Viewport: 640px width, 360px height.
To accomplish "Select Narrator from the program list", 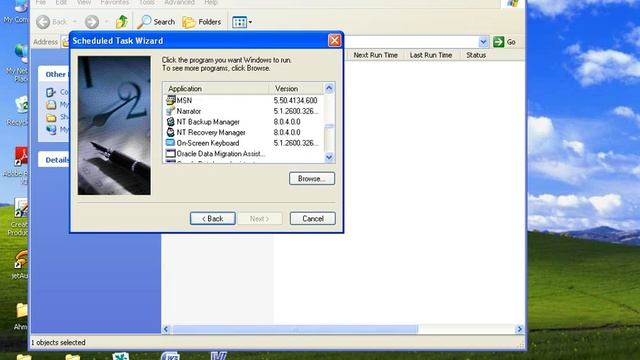I will [244, 111].
